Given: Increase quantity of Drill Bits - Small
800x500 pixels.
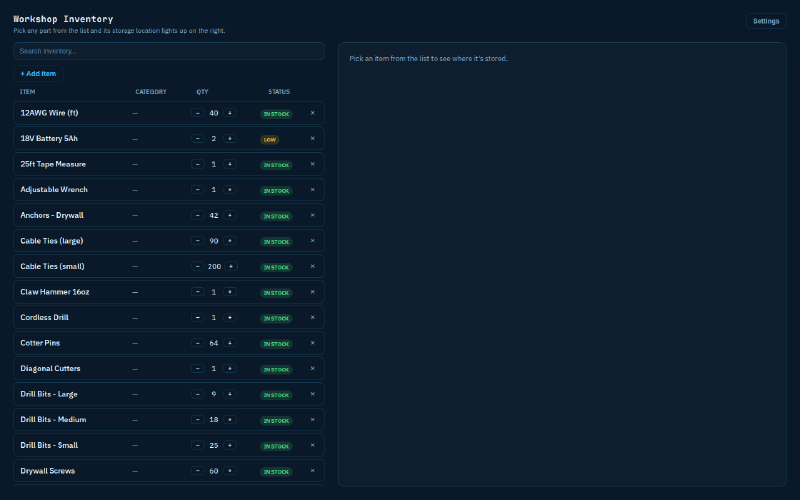Looking at the screenshot, I should coord(230,445).
